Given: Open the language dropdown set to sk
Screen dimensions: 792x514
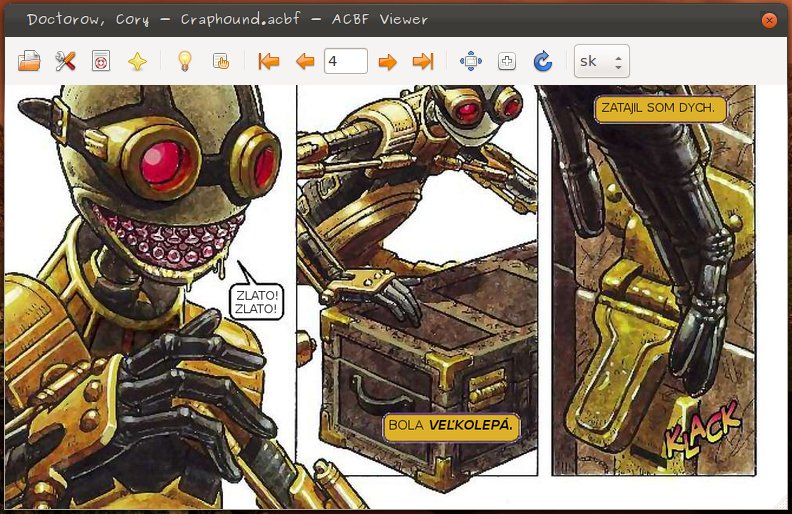Looking at the screenshot, I should tap(602, 61).
